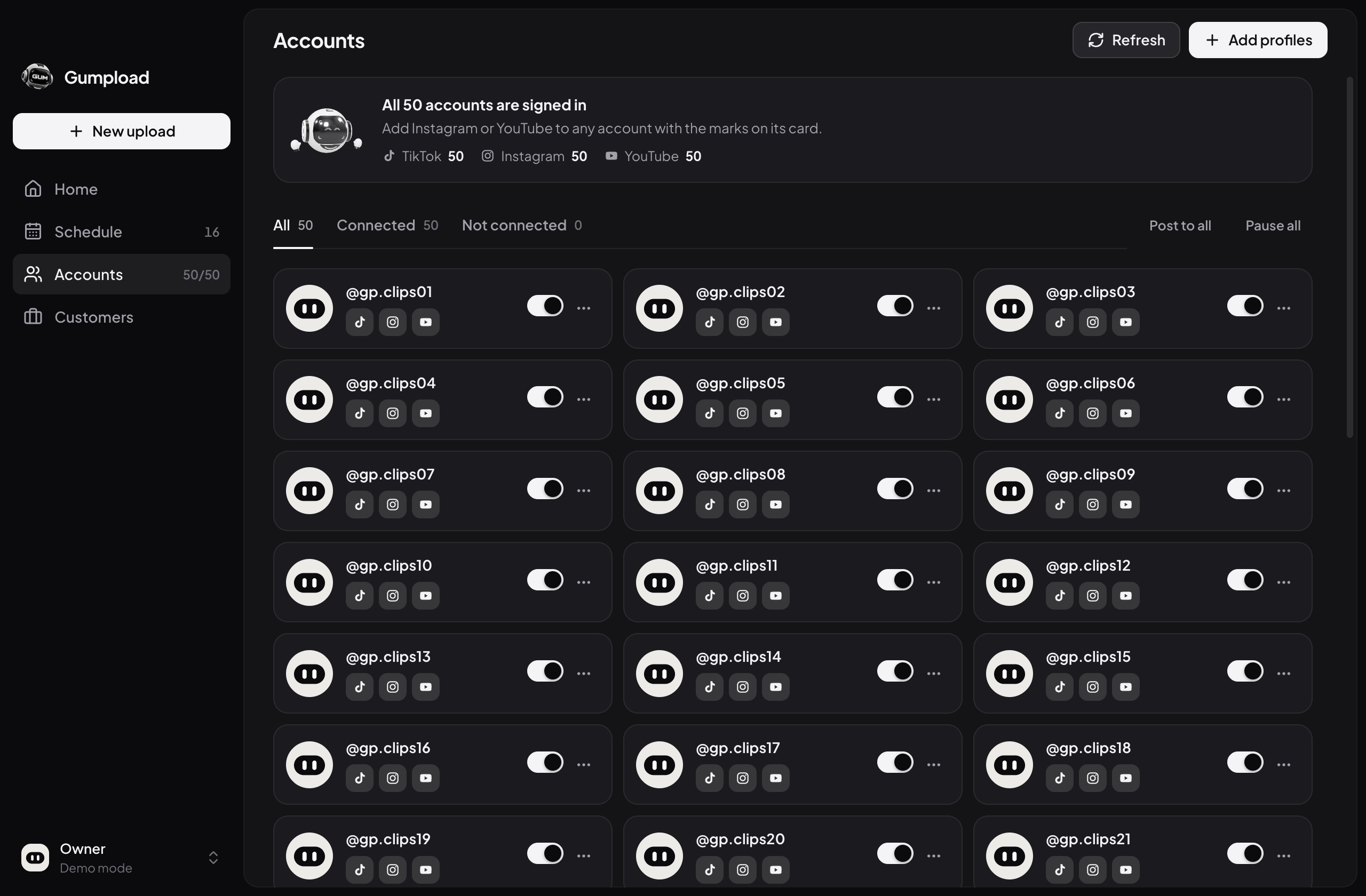Click the Instagram icon on @gp.clips01 card

click(x=393, y=322)
